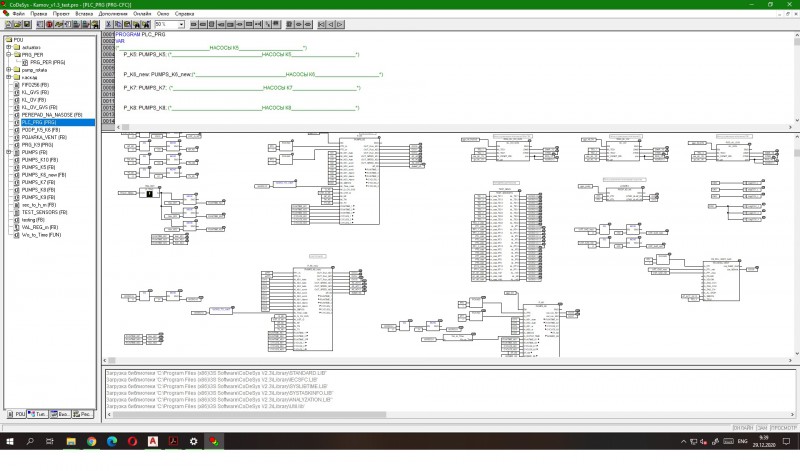
Task: Open the Проект menu
Action: 61,14
